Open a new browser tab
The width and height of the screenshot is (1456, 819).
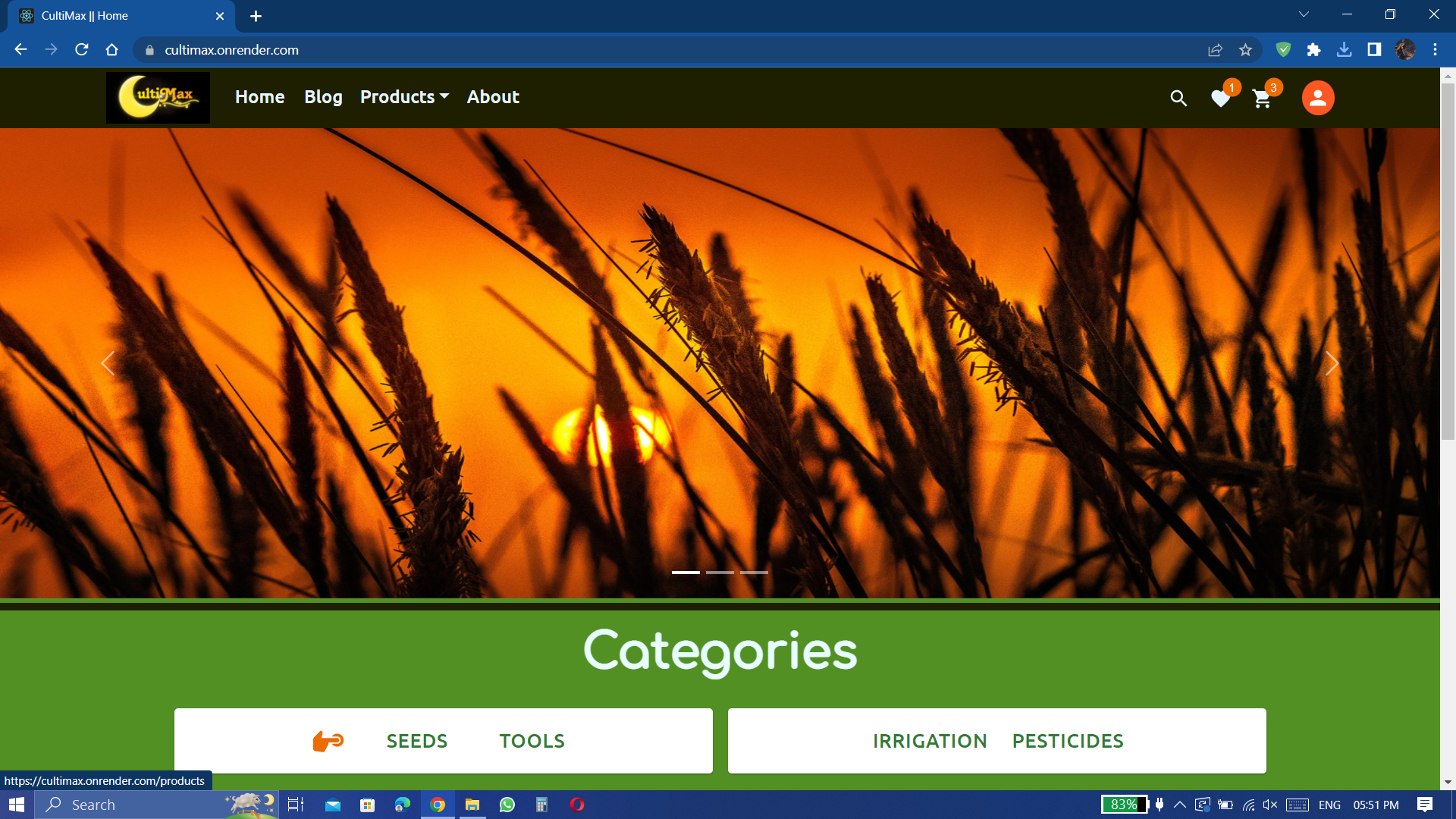256,16
